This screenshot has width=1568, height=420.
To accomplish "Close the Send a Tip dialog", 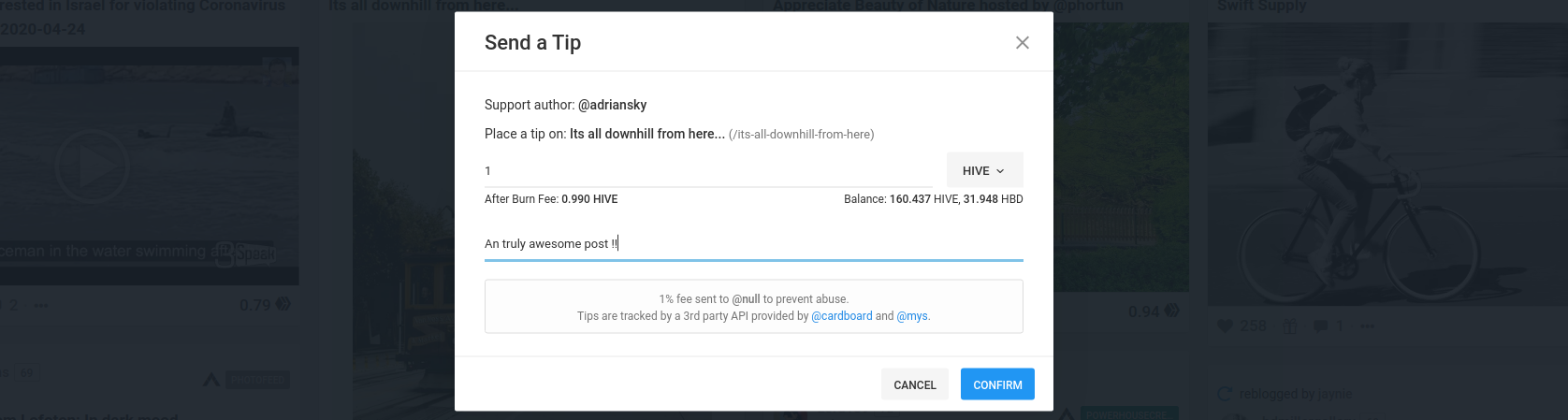I will pyautogui.click(x=1023, y=42).
